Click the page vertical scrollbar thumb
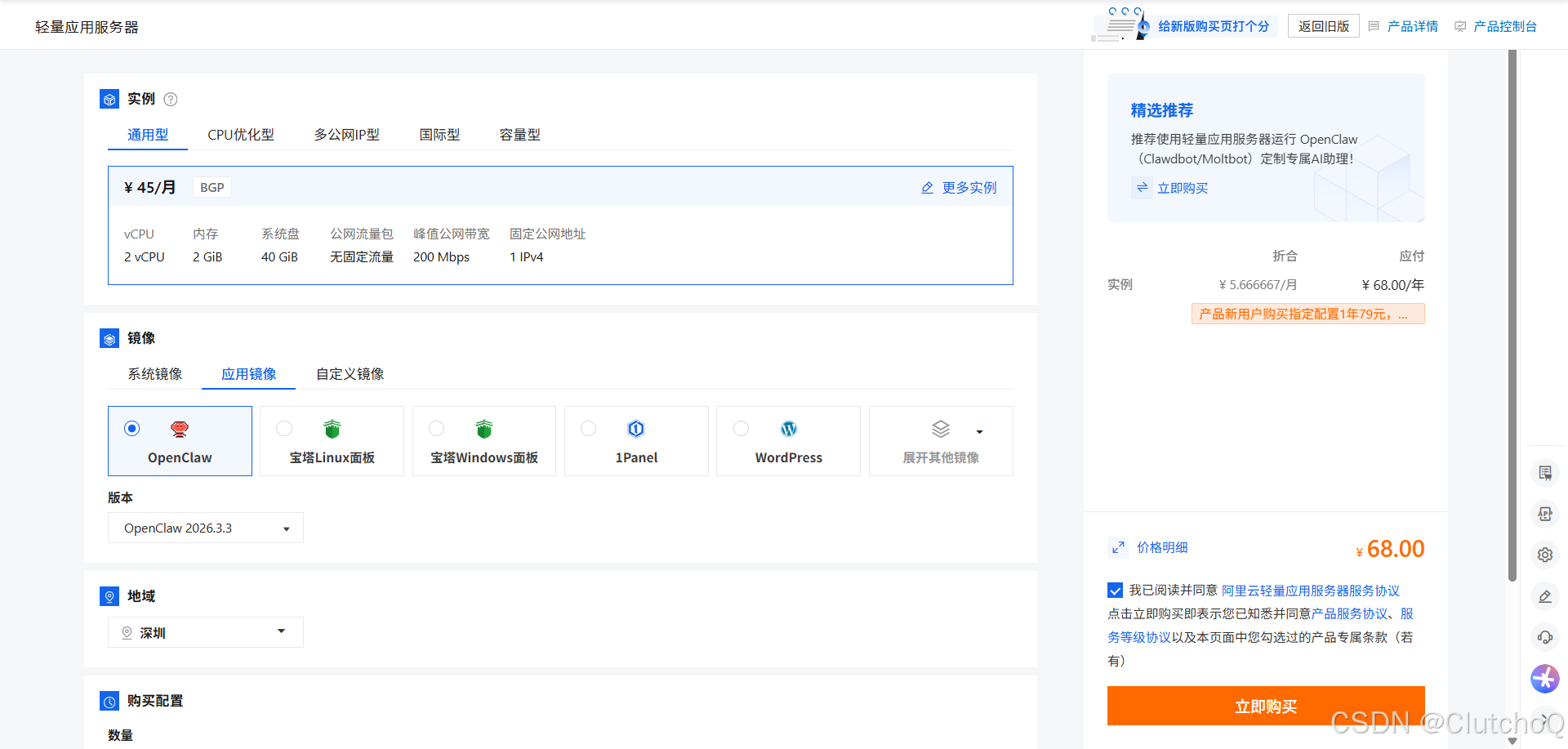Screen dimensions: 1568x749 1512,314
